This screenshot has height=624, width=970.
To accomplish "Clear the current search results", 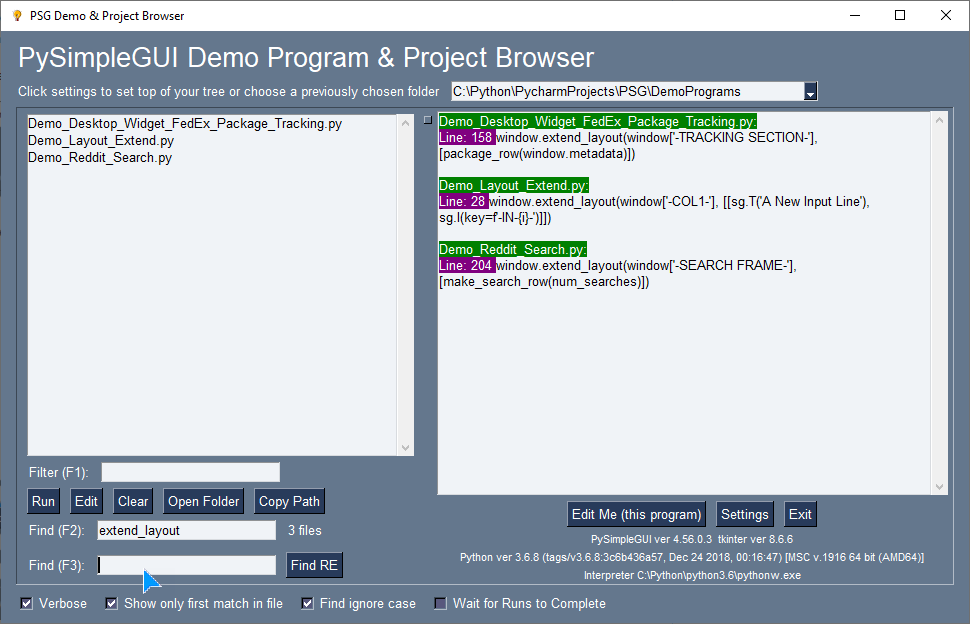I will point(132,501).
